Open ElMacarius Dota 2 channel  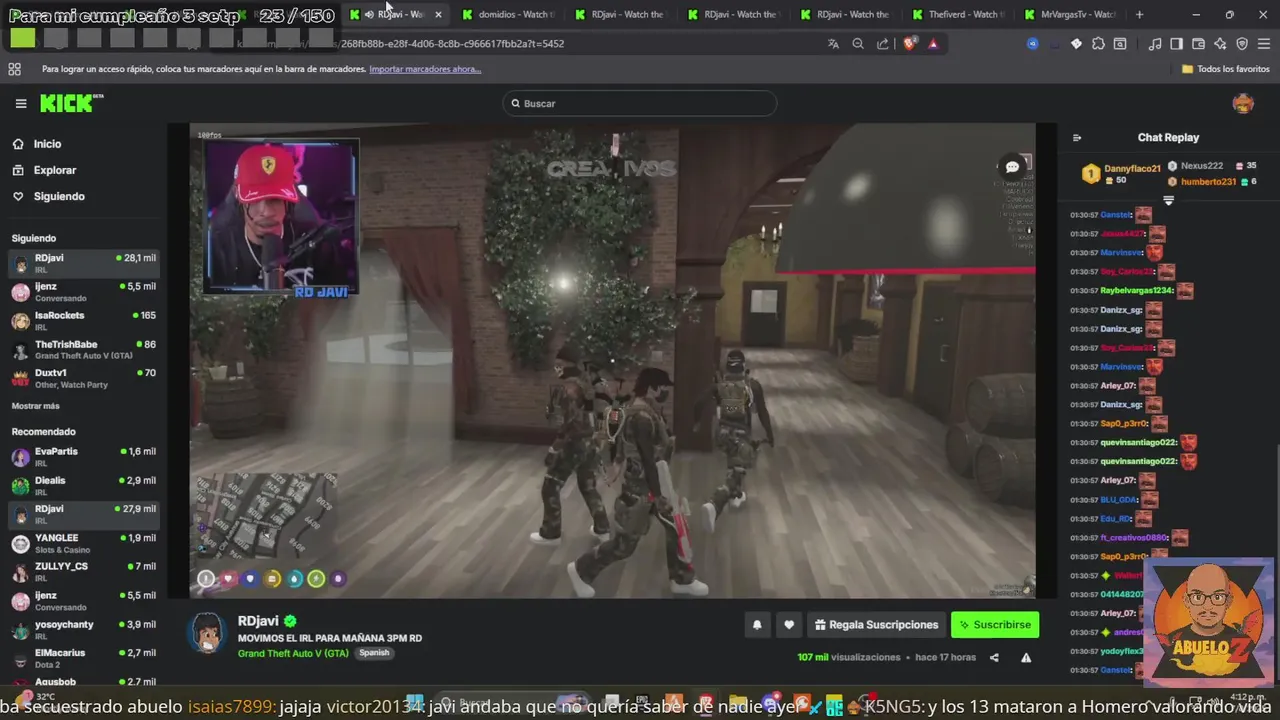(x=84, y=658)
